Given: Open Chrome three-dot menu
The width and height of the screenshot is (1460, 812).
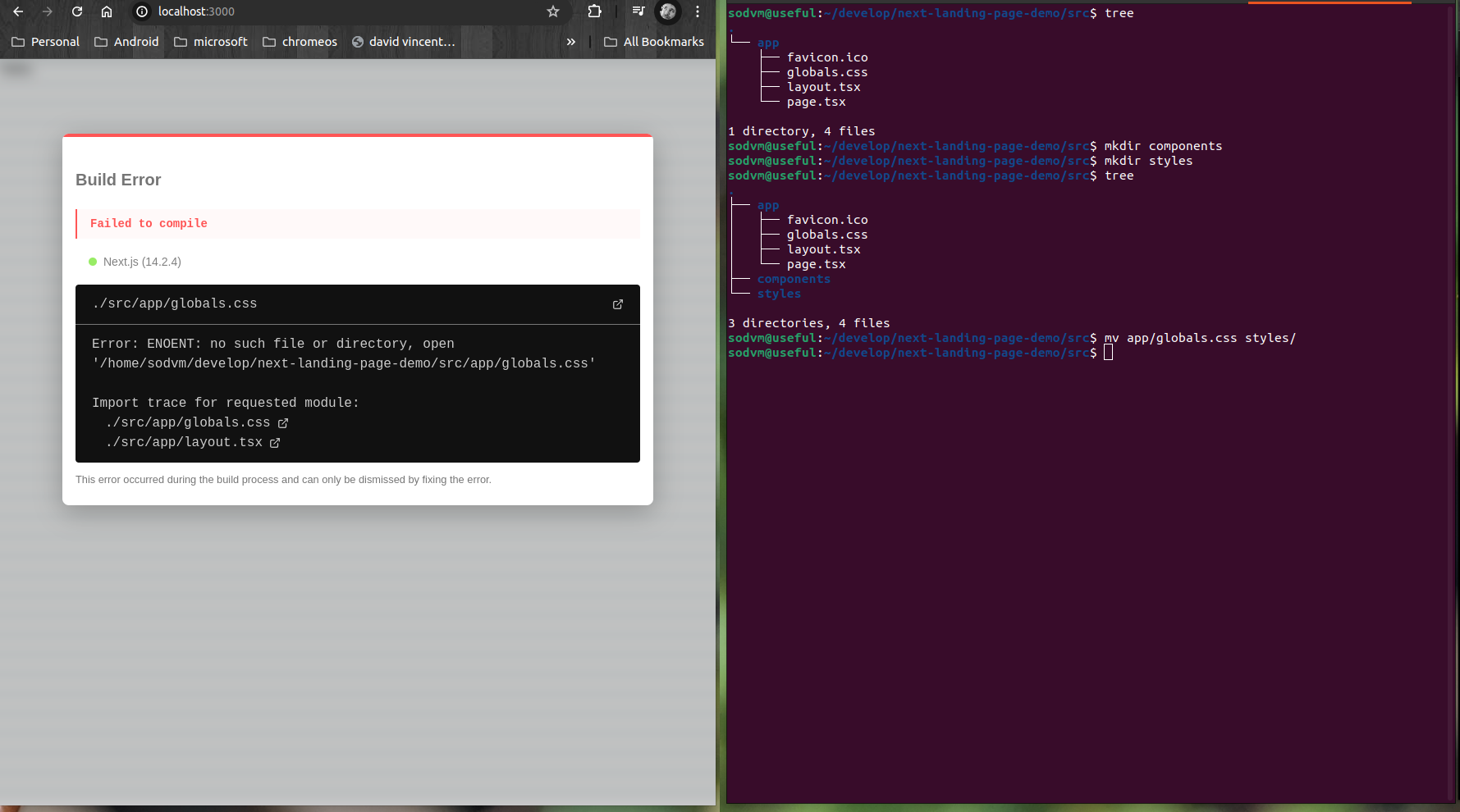Looking at the screenshot, I should tap(698, 11).
